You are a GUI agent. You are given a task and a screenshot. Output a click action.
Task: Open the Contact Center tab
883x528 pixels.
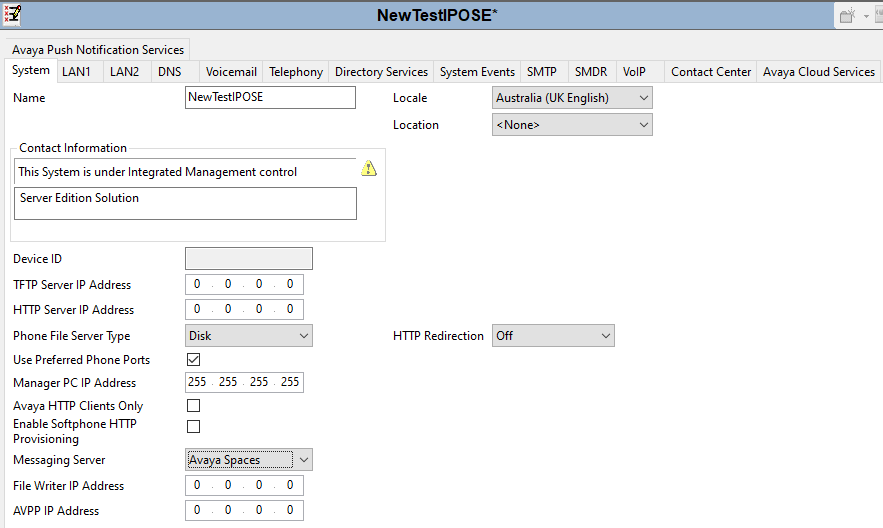pos(711,72)
